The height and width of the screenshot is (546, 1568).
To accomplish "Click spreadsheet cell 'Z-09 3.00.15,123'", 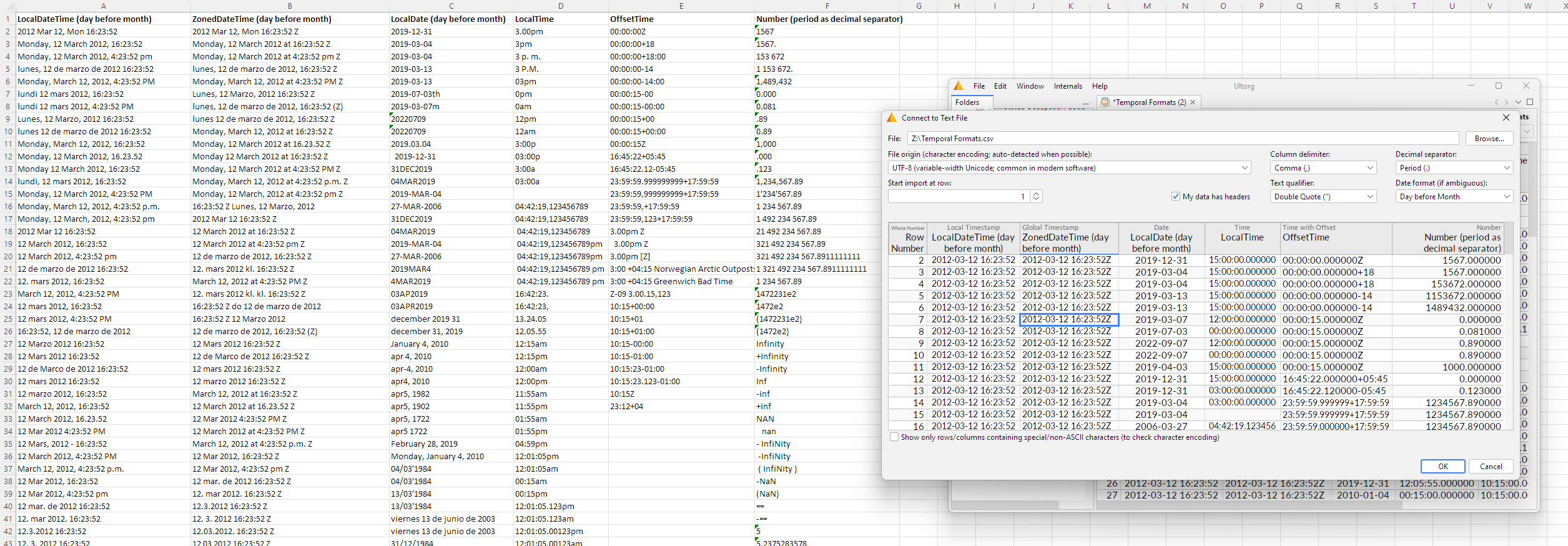I will [x=681, y=294].
